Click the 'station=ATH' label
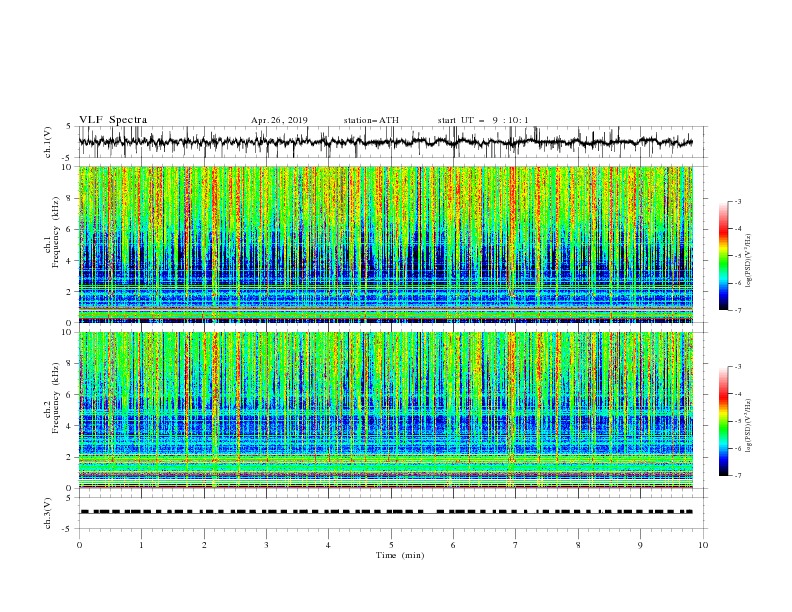Screen dimensions: 792x612 371,120
